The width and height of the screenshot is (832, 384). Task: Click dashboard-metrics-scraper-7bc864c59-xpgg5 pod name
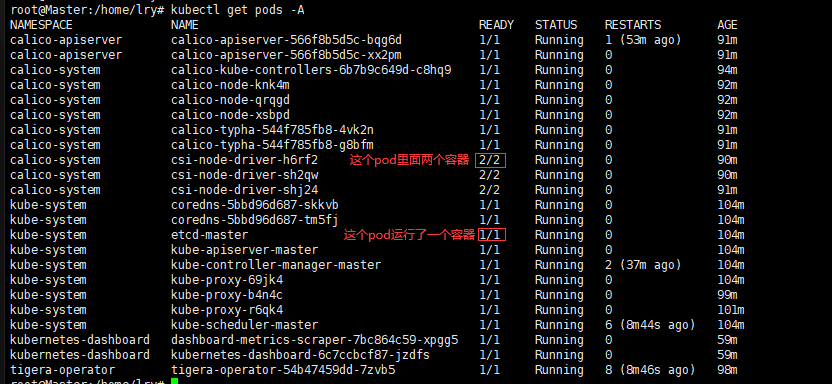pos(315,339)
